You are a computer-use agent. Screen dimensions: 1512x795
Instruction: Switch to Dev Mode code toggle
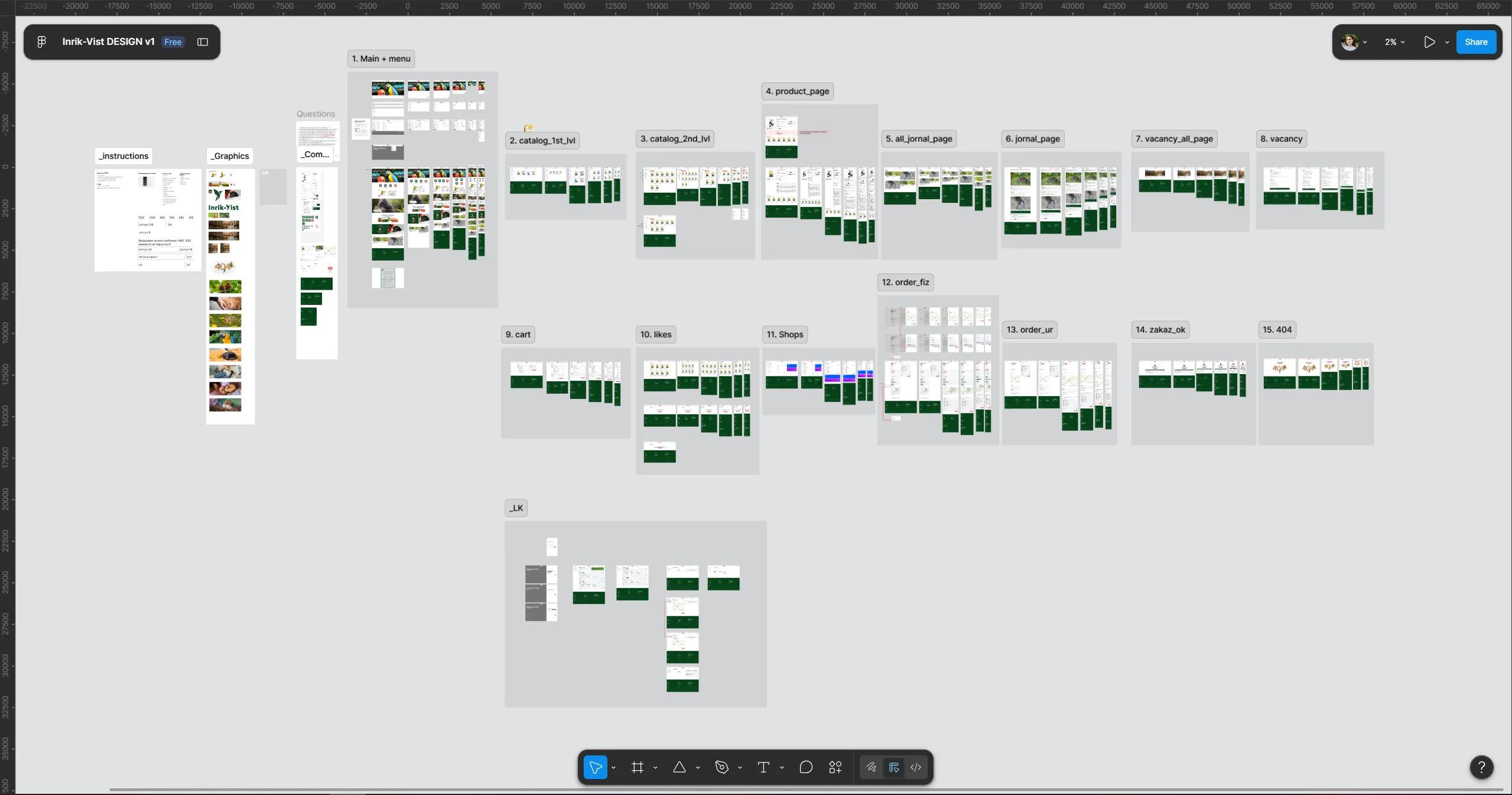(x=916, y=767)
